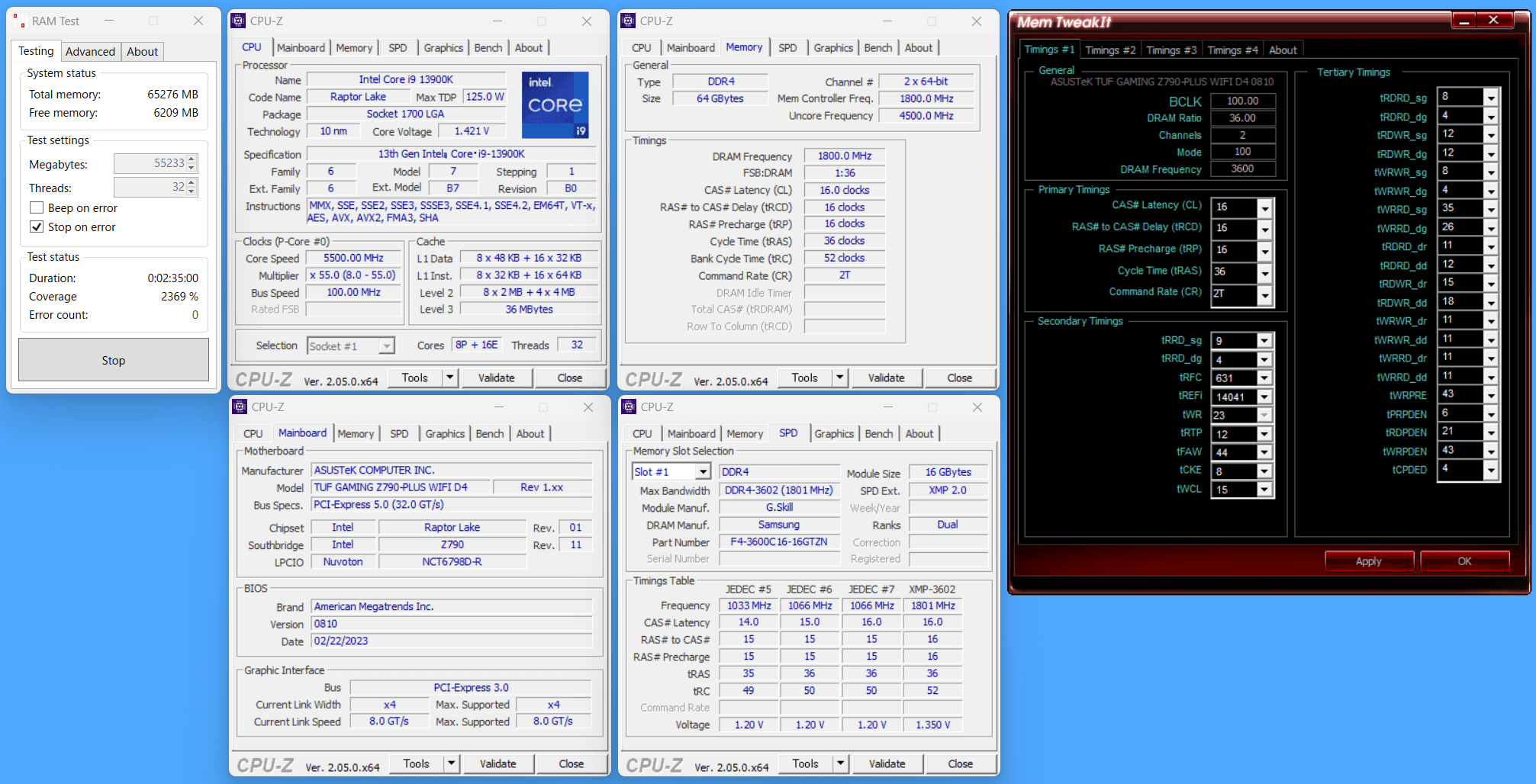Stop the running RAM test
The width and height of the screenshot is (1536, 784).
114,360
